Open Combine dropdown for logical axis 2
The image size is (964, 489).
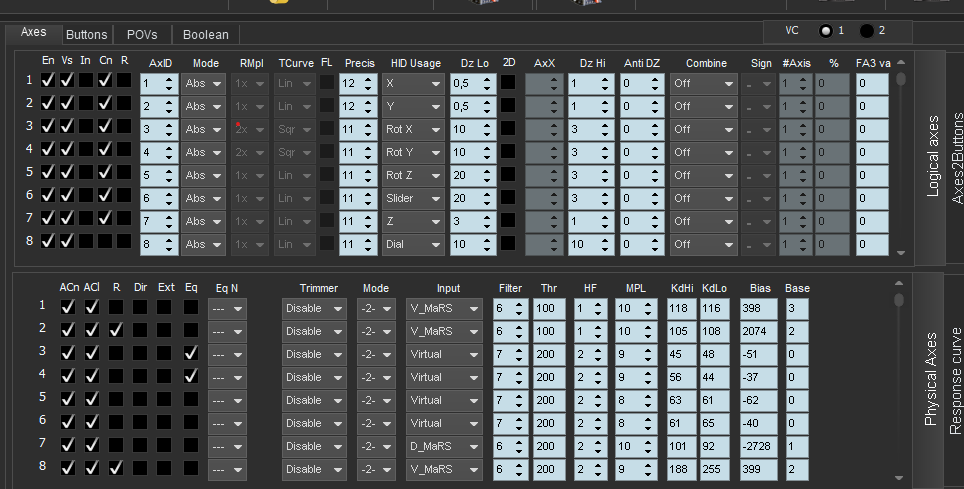point(703,106)
